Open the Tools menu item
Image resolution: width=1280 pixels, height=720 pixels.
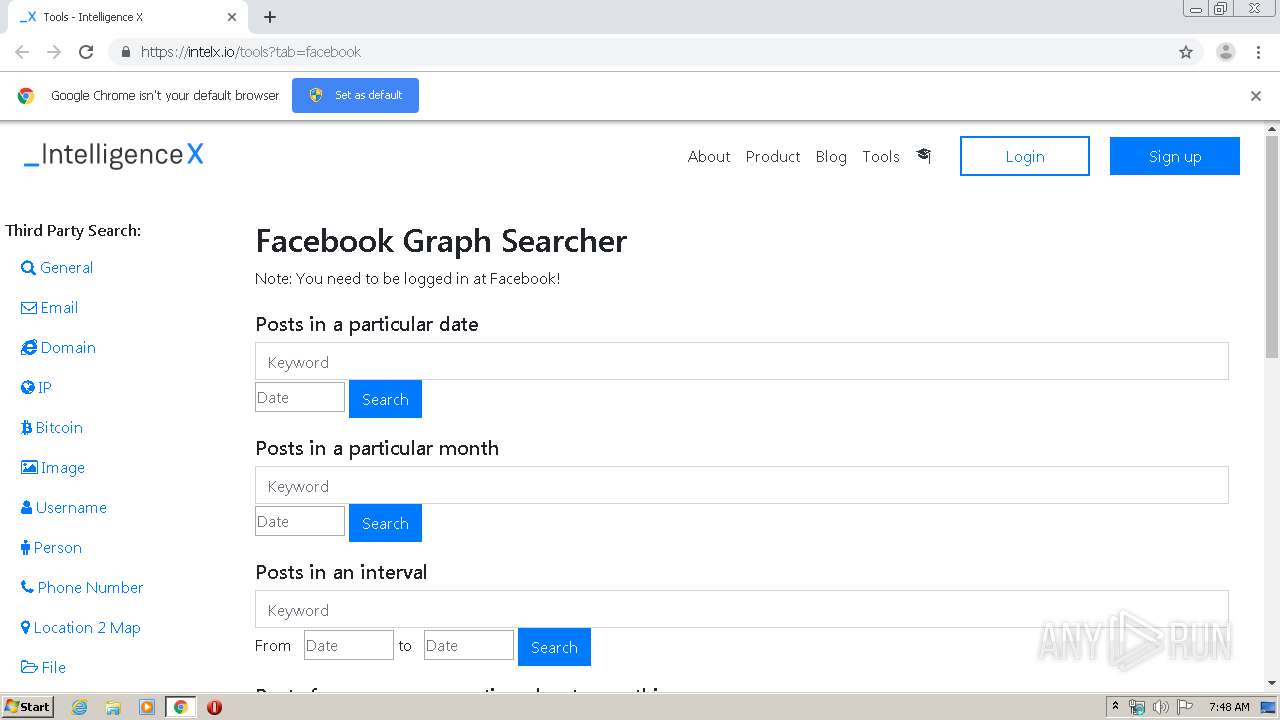click(x=881, y=156)
